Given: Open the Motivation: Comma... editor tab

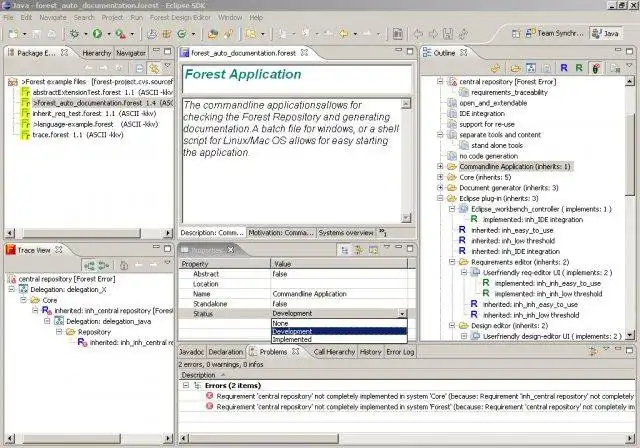Looking at the screenshot, I should [281, 232].
